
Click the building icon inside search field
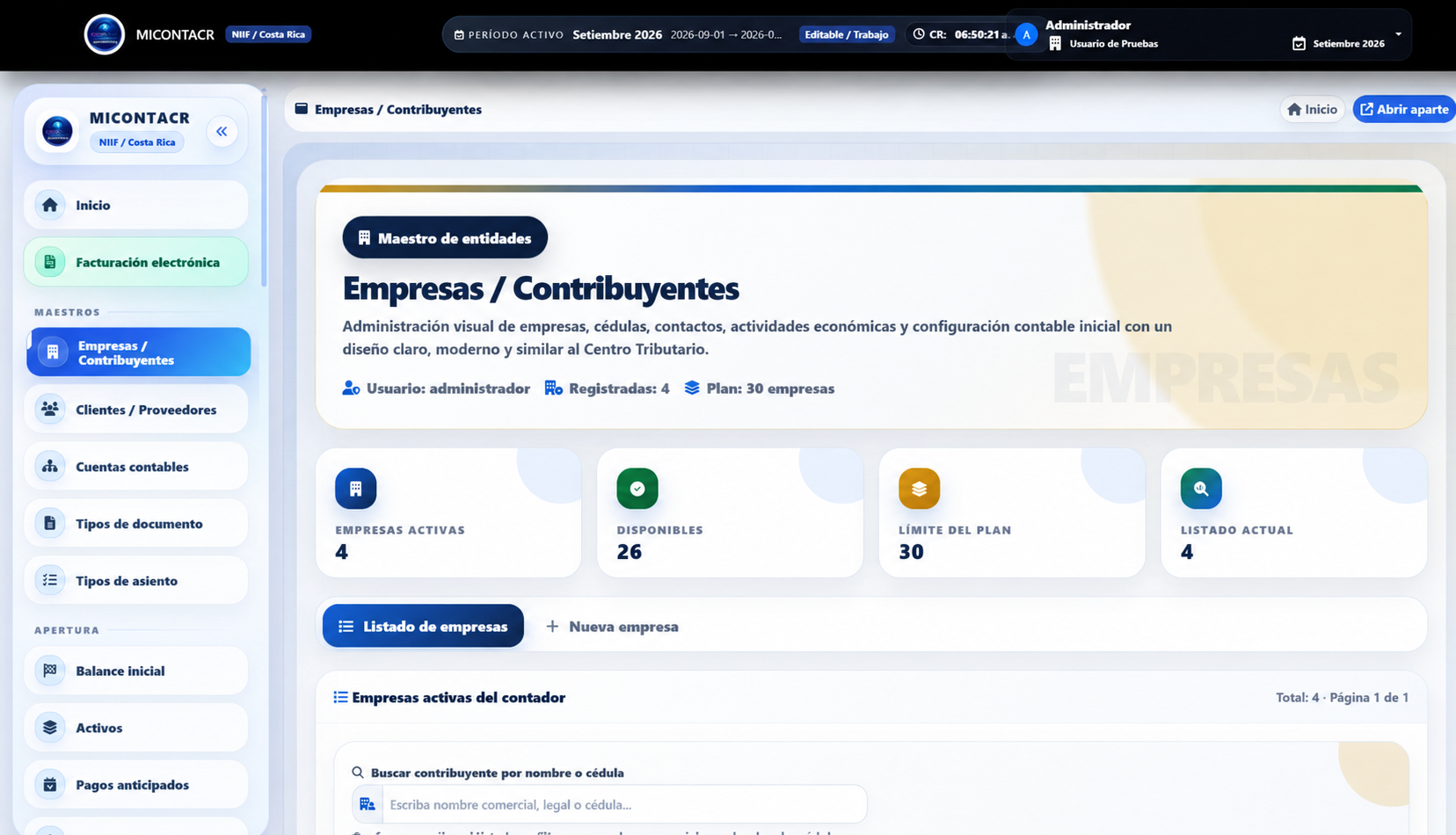(368, 804)
